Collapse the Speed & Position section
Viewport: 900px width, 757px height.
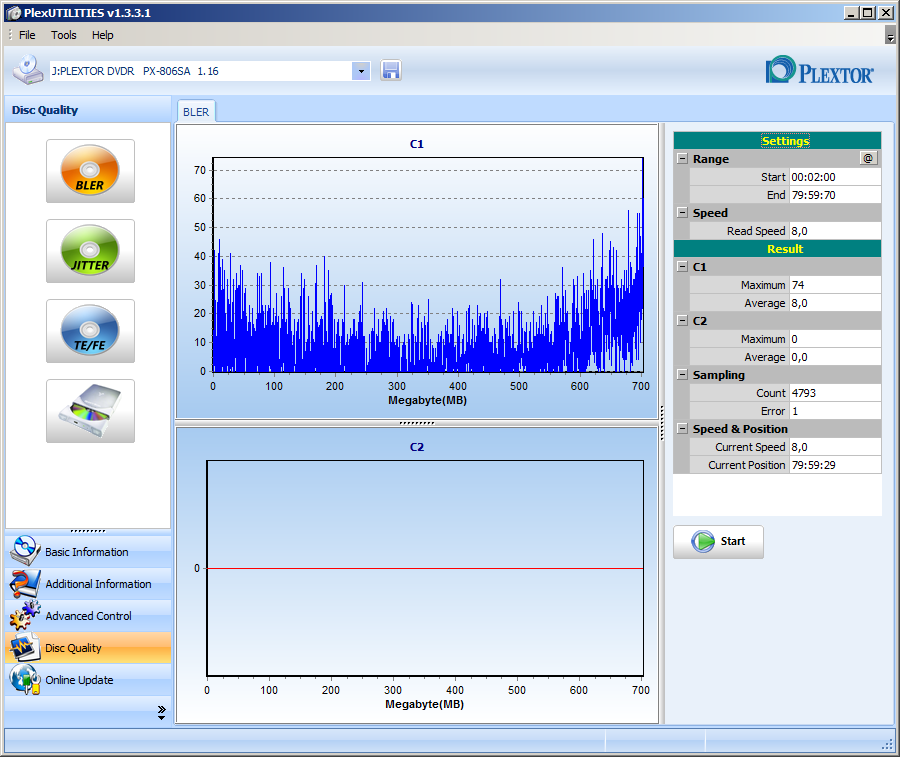[x=682, y=428]
